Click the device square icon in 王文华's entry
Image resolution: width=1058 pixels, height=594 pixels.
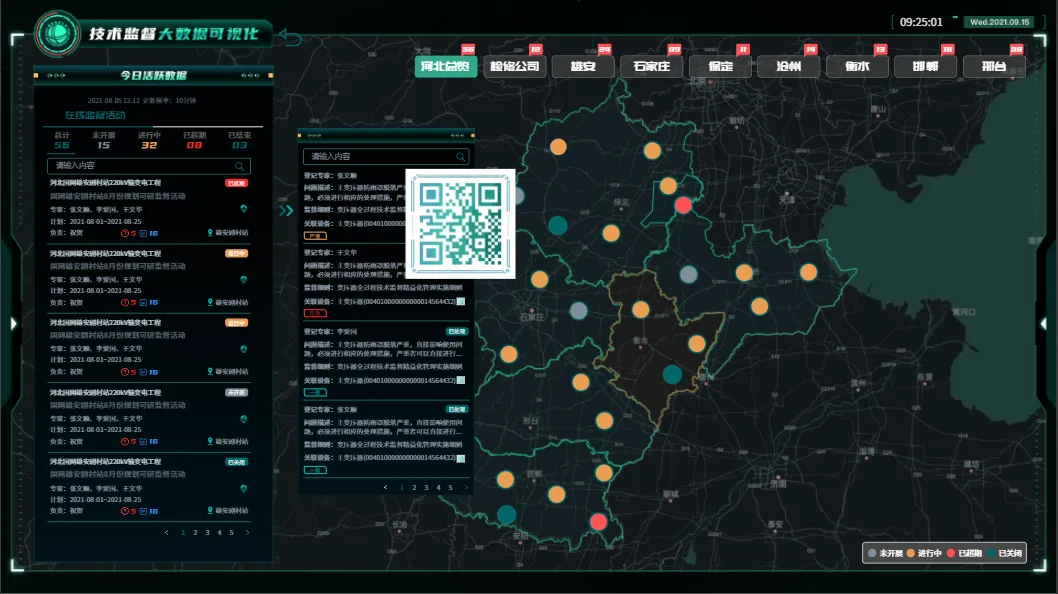[461, 302]
